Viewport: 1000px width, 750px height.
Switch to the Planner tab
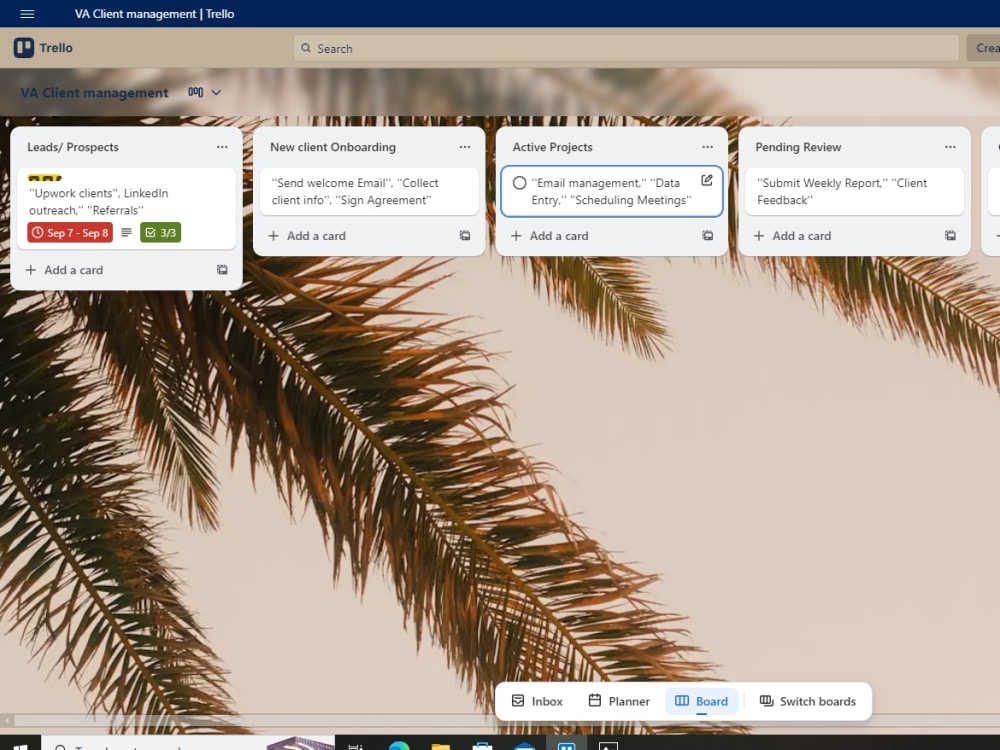(619, 701)
